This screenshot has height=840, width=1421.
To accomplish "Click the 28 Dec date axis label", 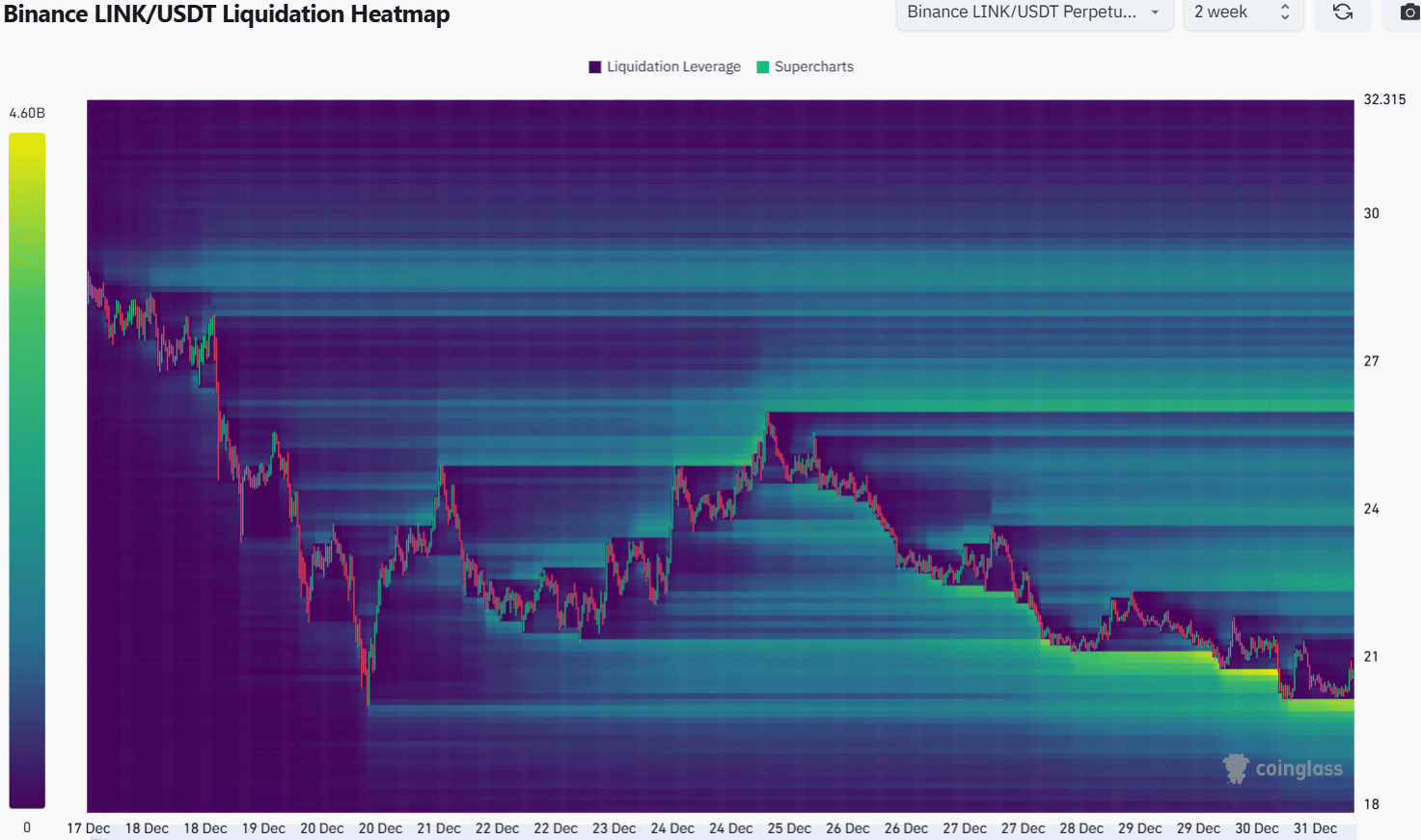I will 1081,828.
